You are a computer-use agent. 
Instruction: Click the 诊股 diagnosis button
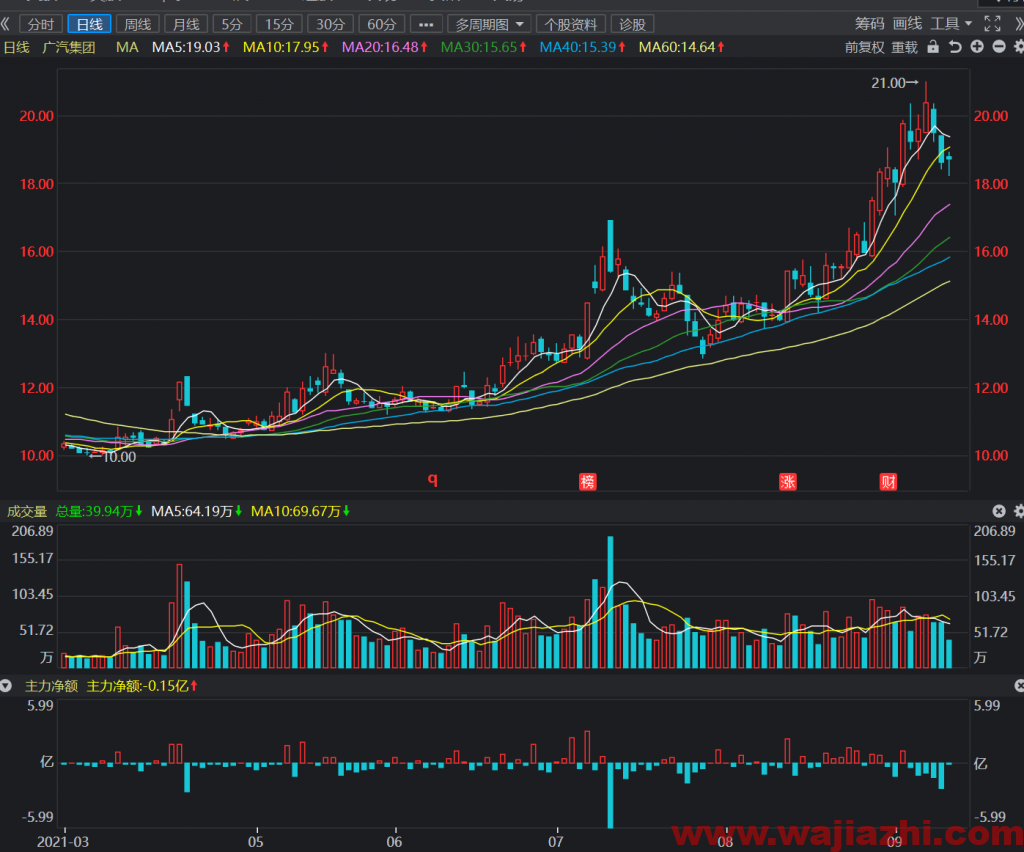tap(632, 25)
